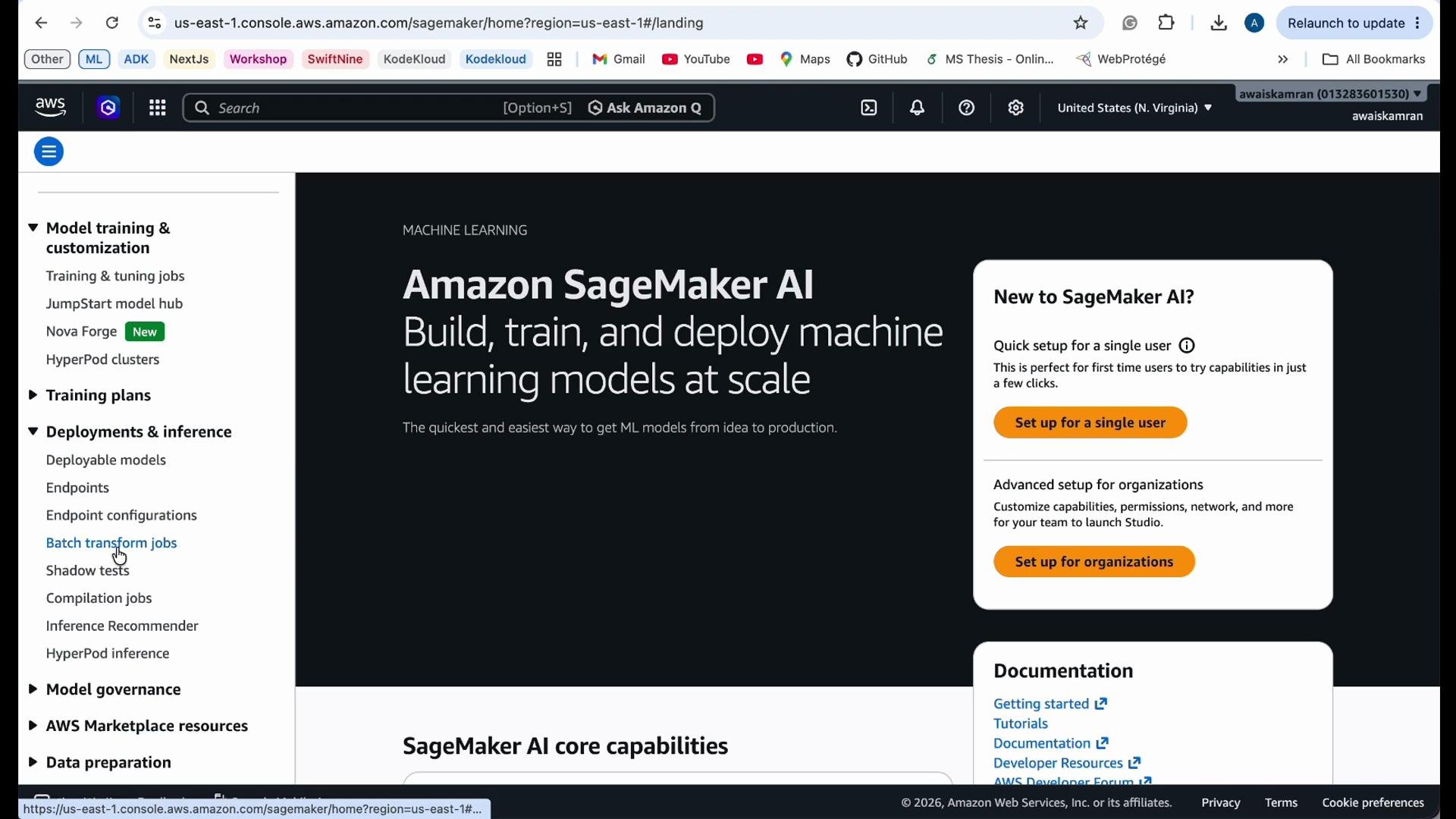
Task: Show more bookmarks with the double chevron
Action: click(x=1284, y=60)
